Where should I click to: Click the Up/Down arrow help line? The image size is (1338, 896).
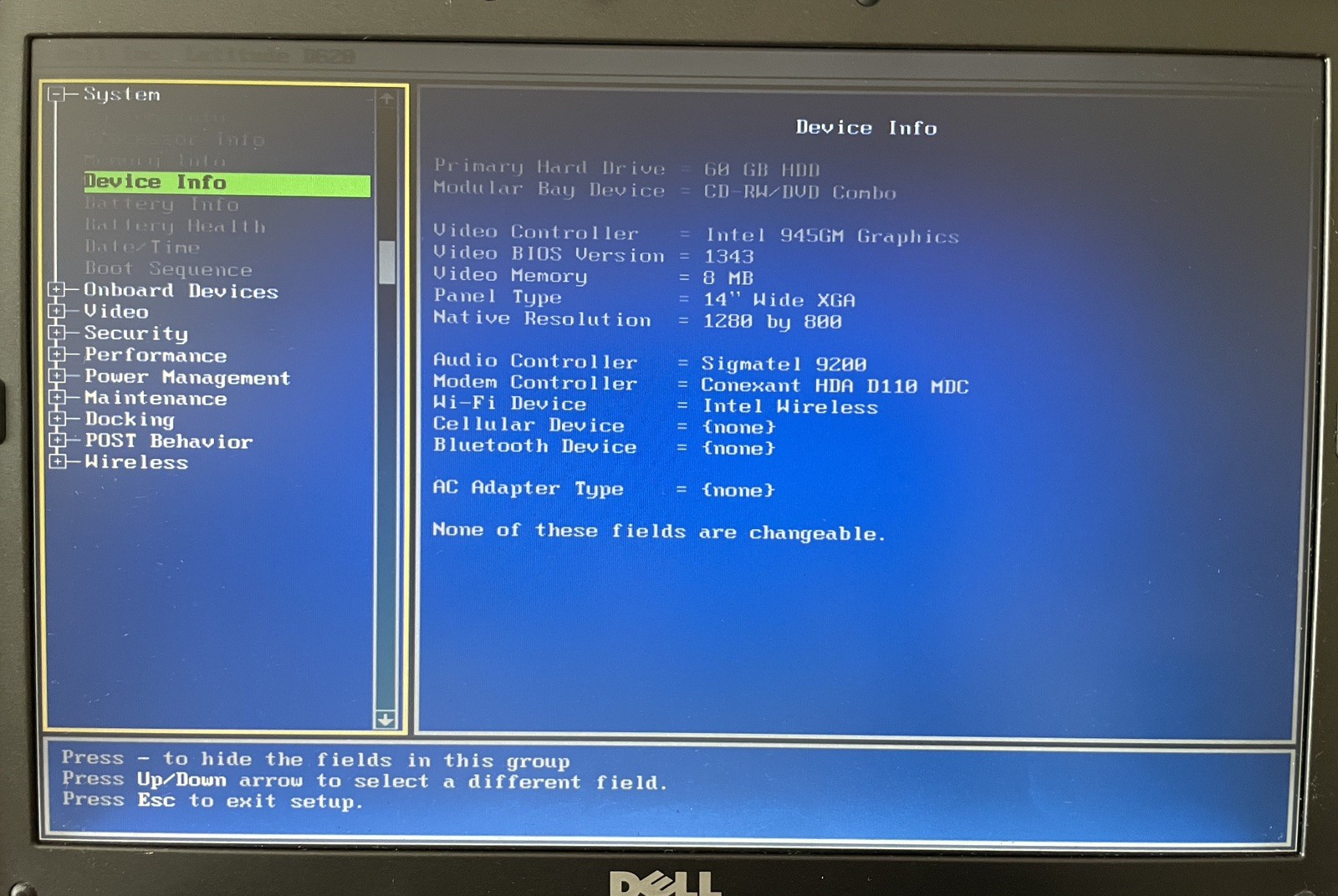(x=365, y=781)
